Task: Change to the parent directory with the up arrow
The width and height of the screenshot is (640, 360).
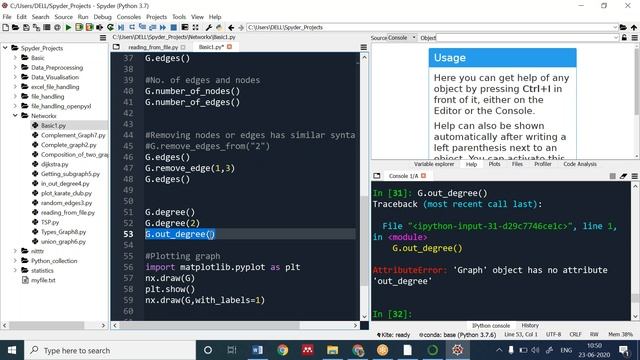Action: [x=634, y=27]
